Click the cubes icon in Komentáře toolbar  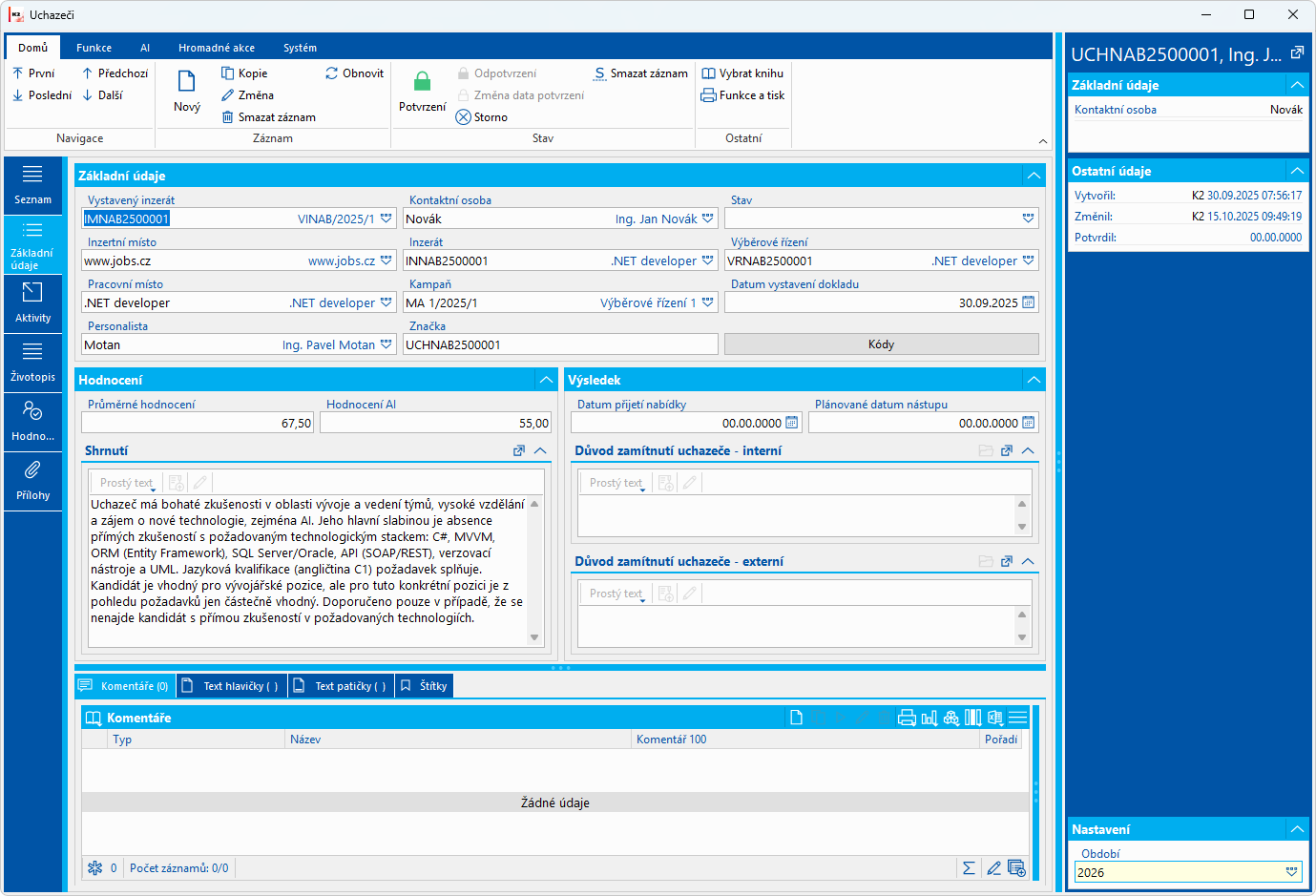click(x=951, y=718)
